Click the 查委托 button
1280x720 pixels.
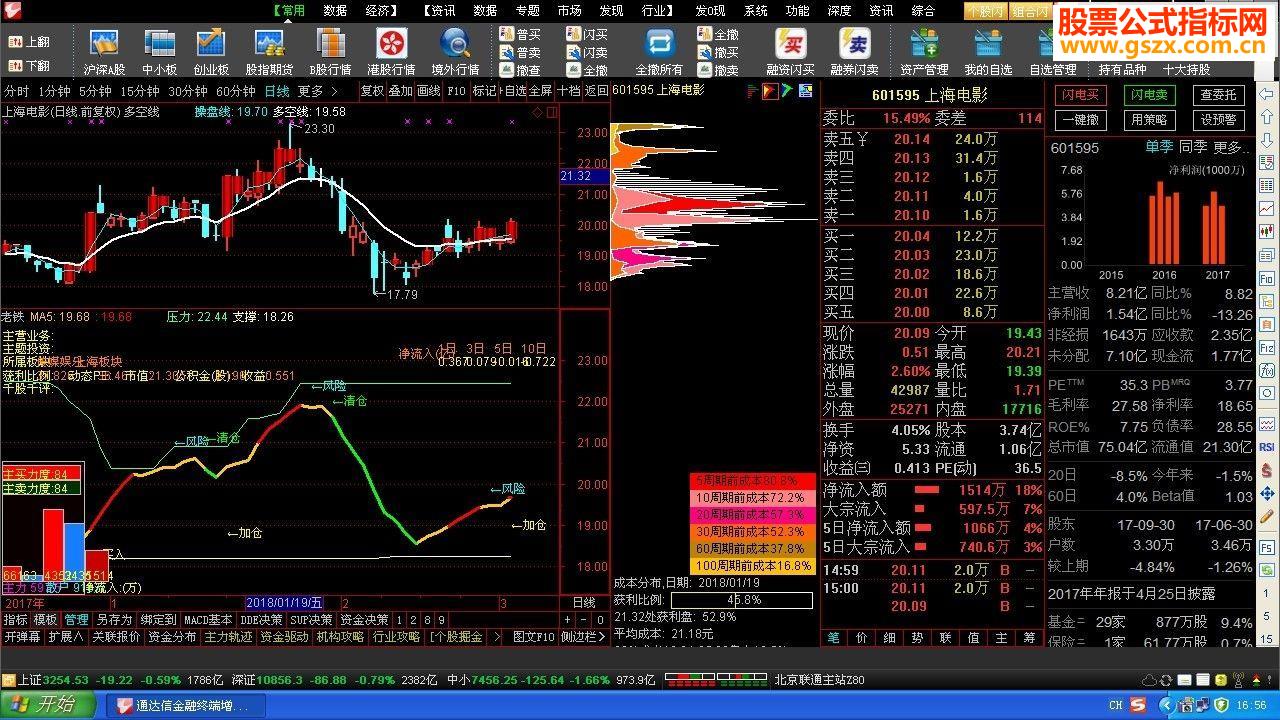coord(1218,95)
